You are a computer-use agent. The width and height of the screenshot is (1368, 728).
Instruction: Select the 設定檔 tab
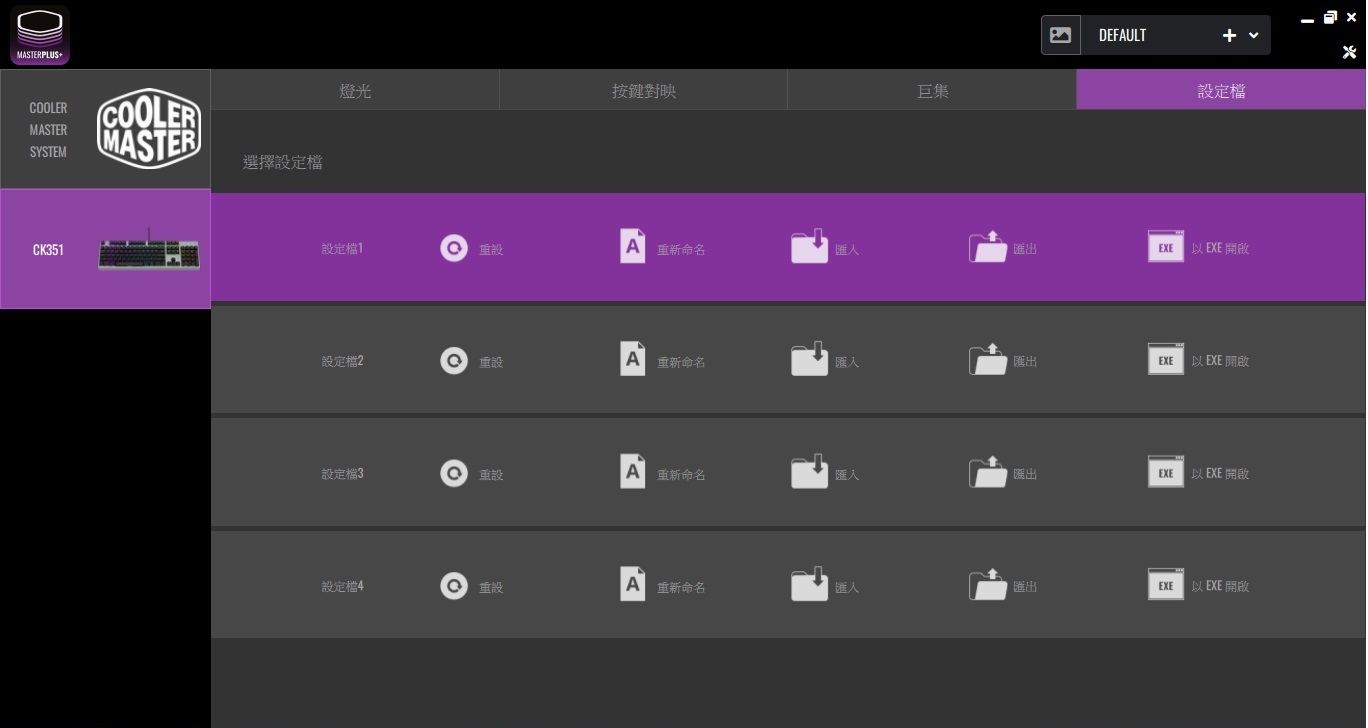[x=1221, y=90]
